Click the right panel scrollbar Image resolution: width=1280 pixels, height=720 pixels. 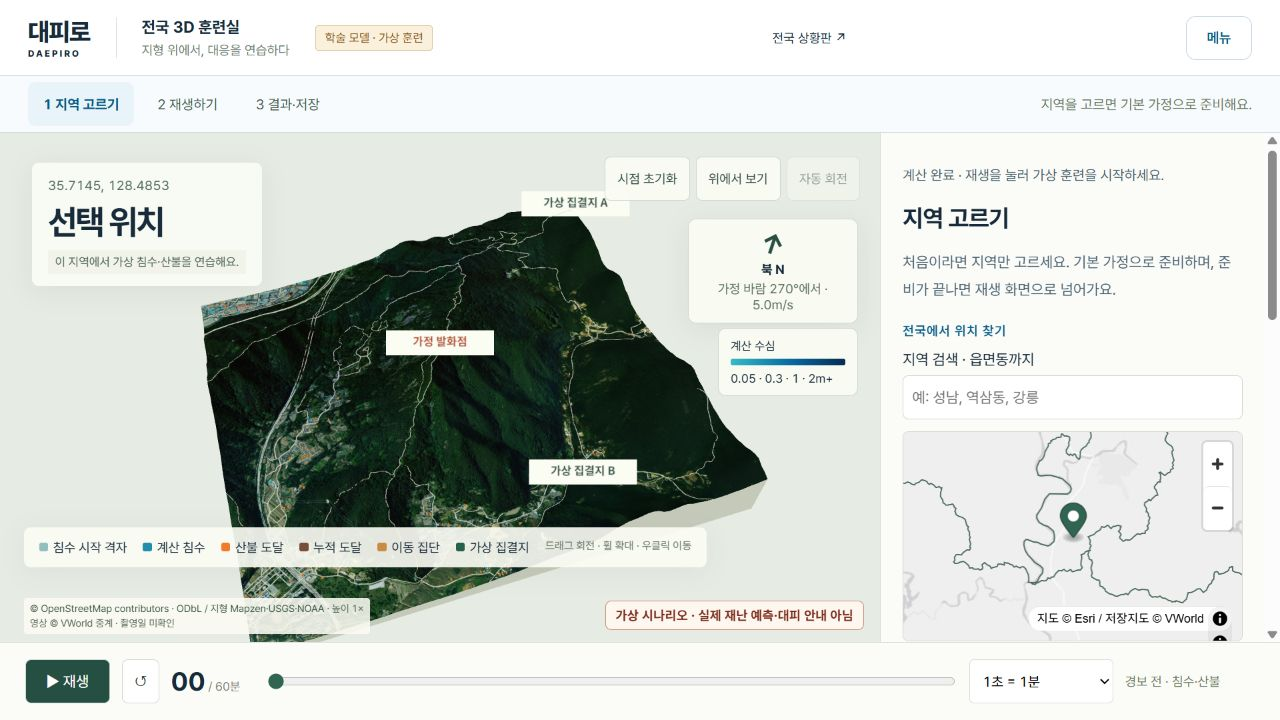1272,235
